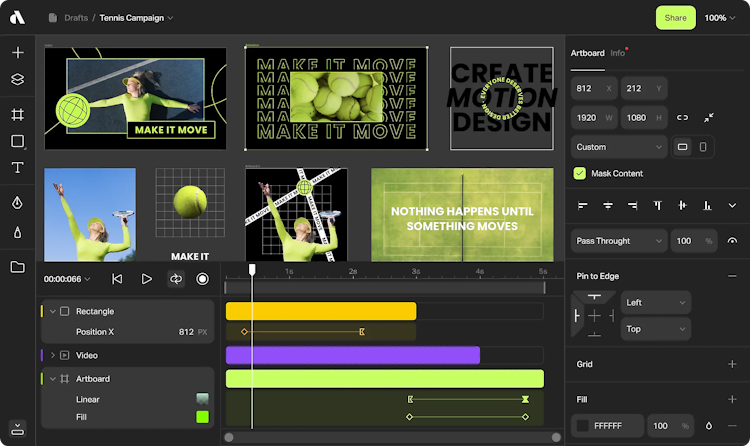Add a Grid with the plus icon
The width and height of the screenshot is (750, 446).
732,364
